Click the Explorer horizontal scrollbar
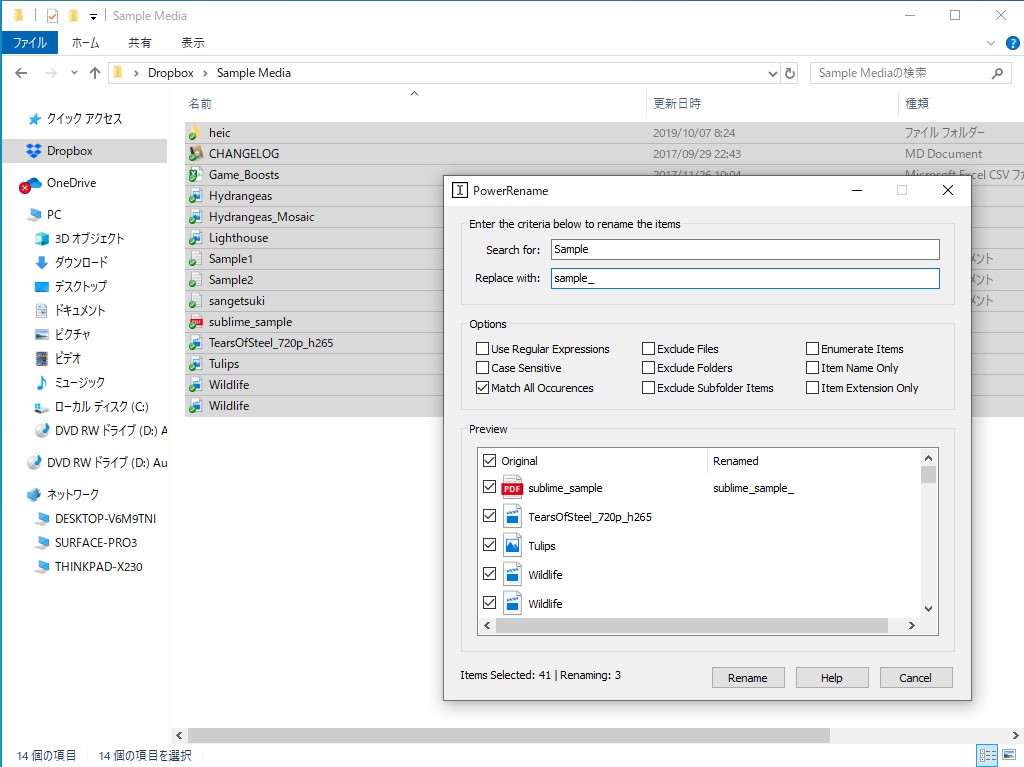 tap(509, 735)
